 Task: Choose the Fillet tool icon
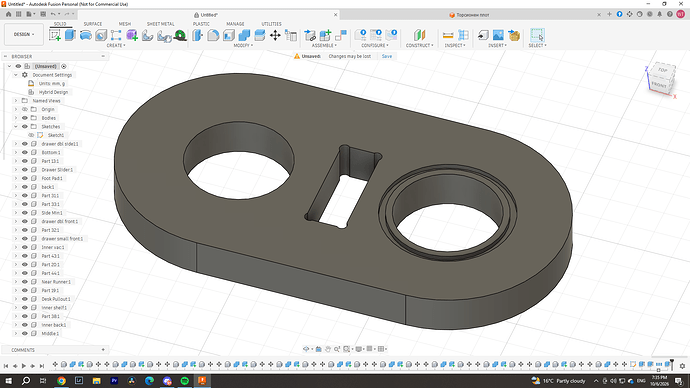pyautogui.click(x=213, y=35)
